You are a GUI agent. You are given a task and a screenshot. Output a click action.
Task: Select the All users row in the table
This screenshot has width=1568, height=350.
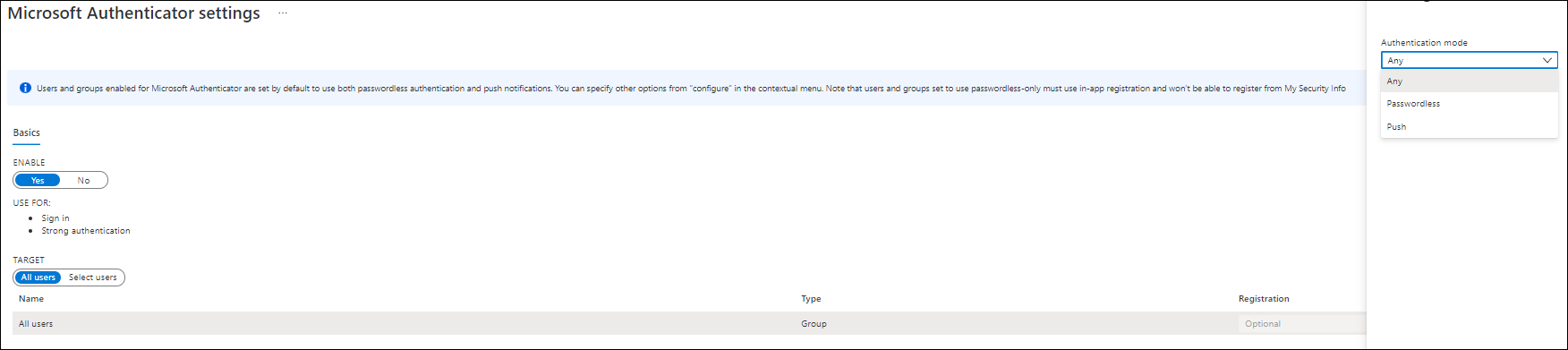click(689, 324)
